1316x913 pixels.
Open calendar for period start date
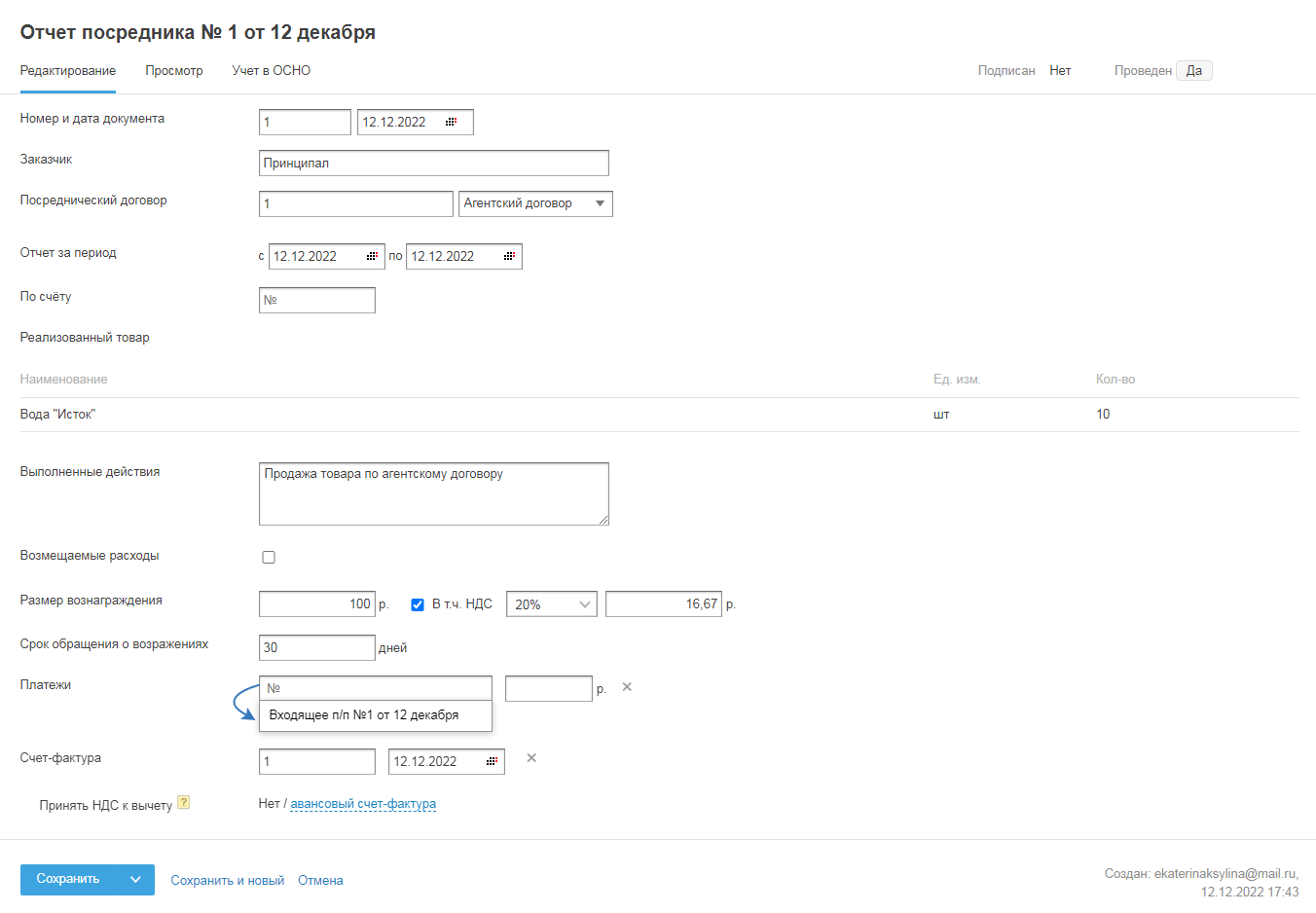click(x=372, y=256)
